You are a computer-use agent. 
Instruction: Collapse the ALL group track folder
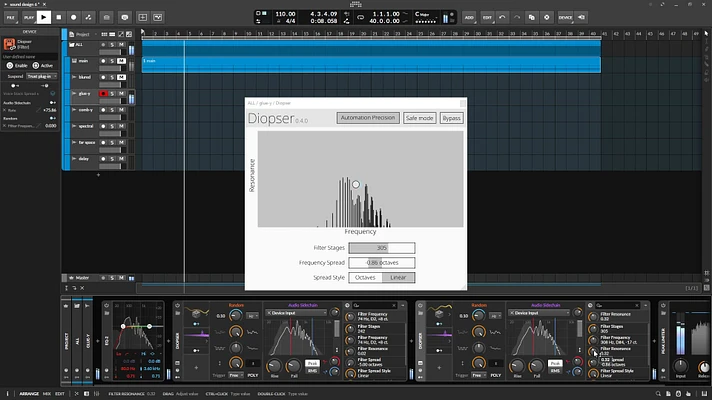[72, 44]
